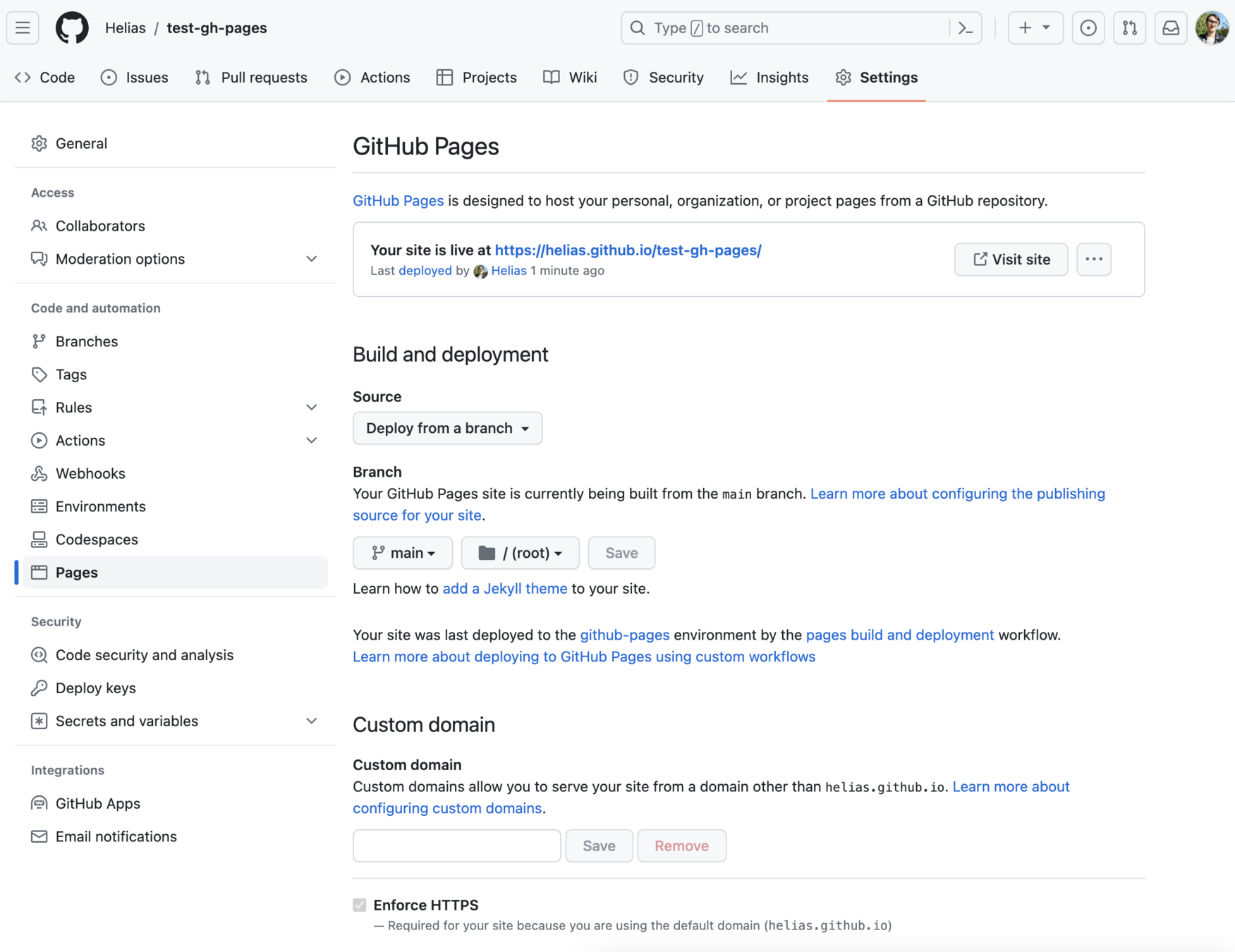Open the Moderation options sidebar item
1235x952 pixels.
[176, 259]
